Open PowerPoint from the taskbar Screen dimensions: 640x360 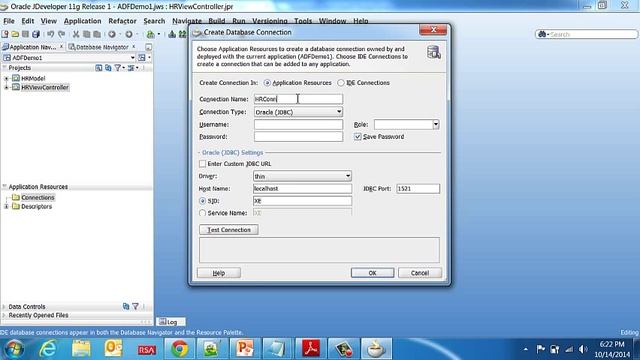click(x=244, y=349)
